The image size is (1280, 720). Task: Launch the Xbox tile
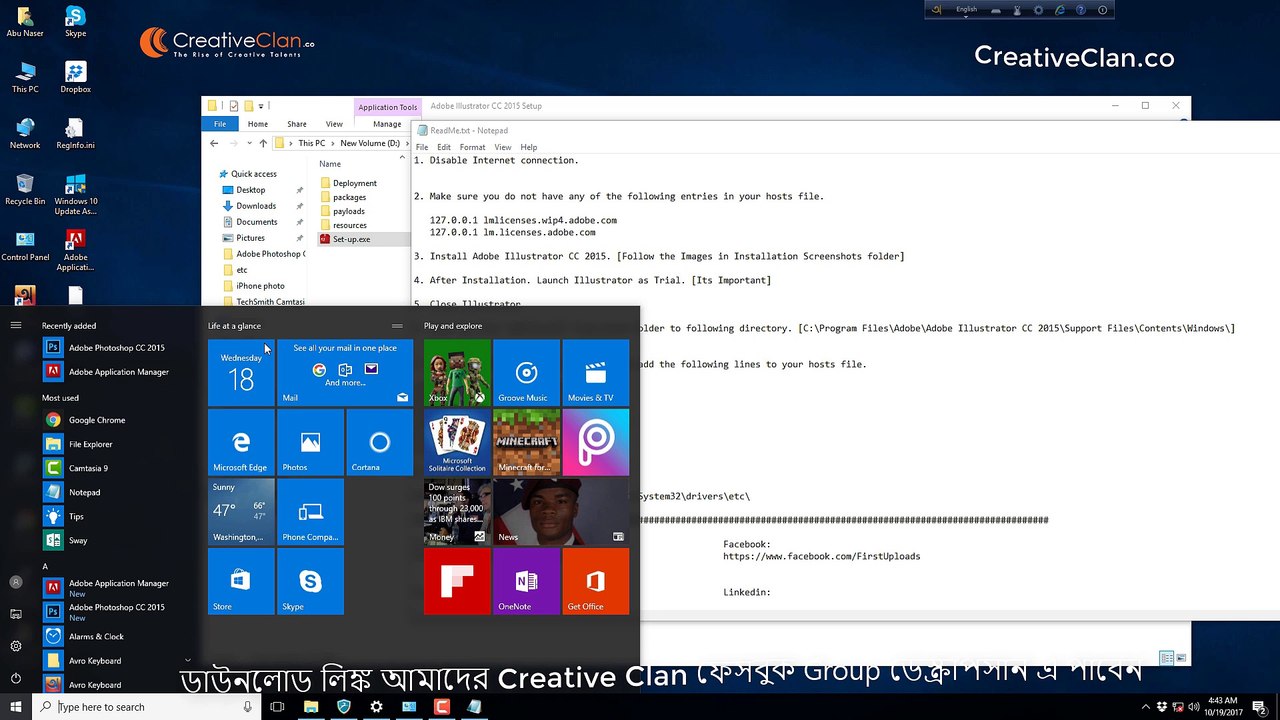point(457,373)
